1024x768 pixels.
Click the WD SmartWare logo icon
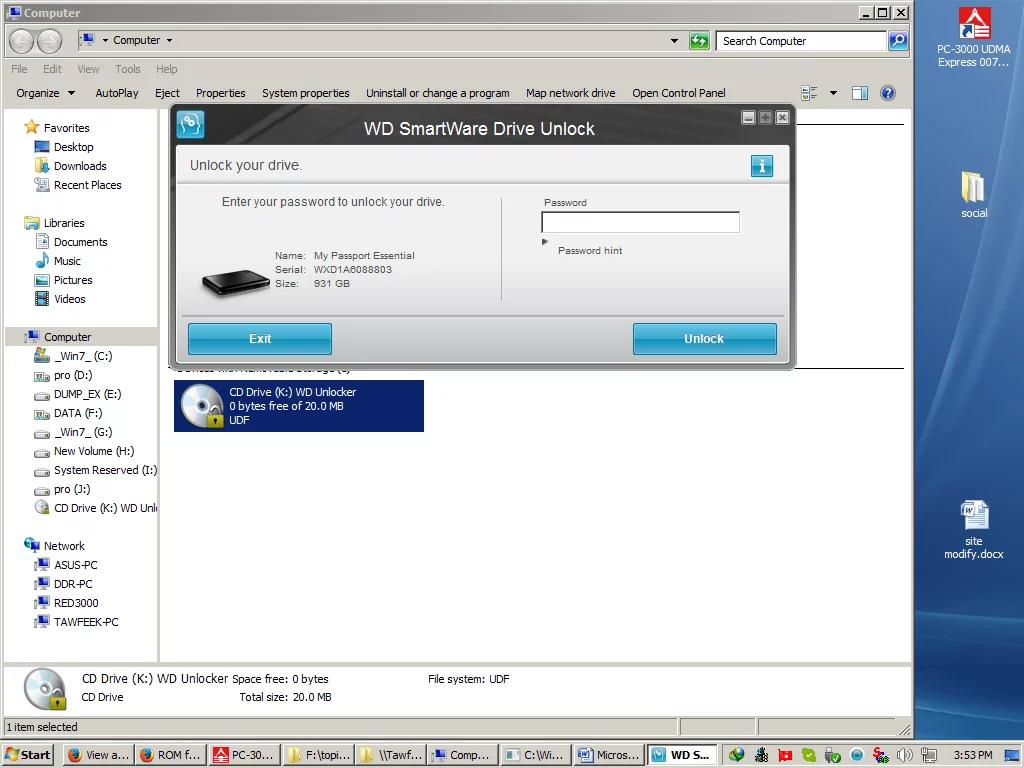190,124
